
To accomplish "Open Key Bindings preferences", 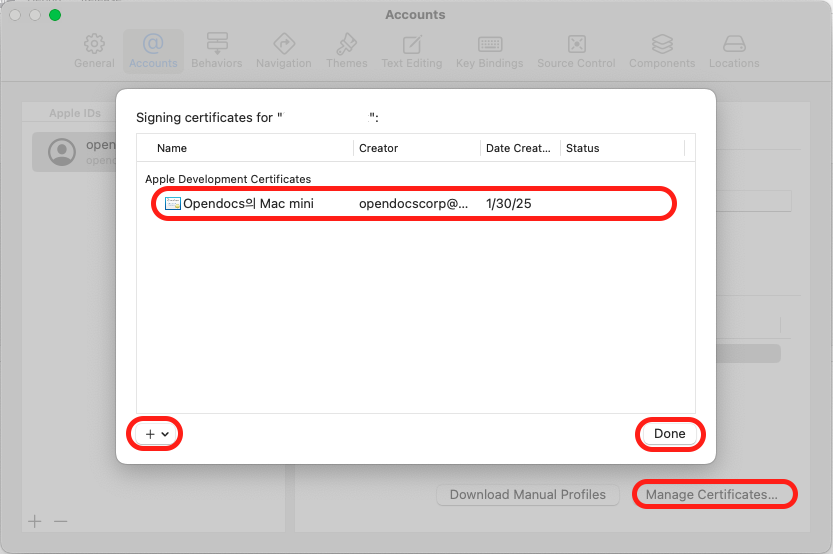I will pos(489,52).
